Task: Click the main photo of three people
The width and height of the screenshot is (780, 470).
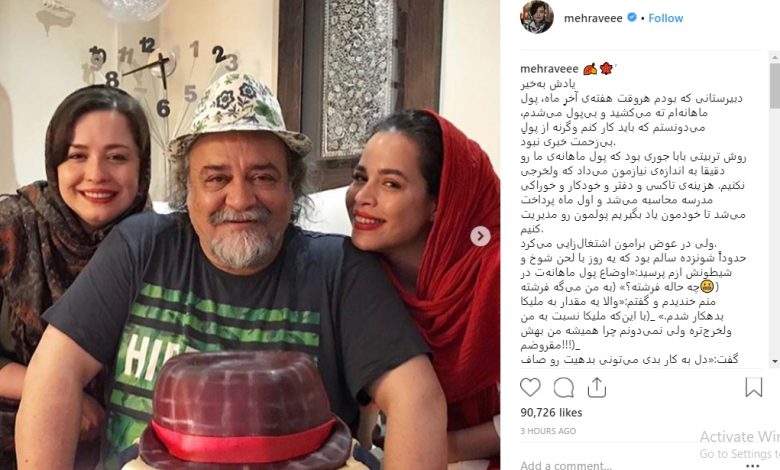Action: (250, 235)
